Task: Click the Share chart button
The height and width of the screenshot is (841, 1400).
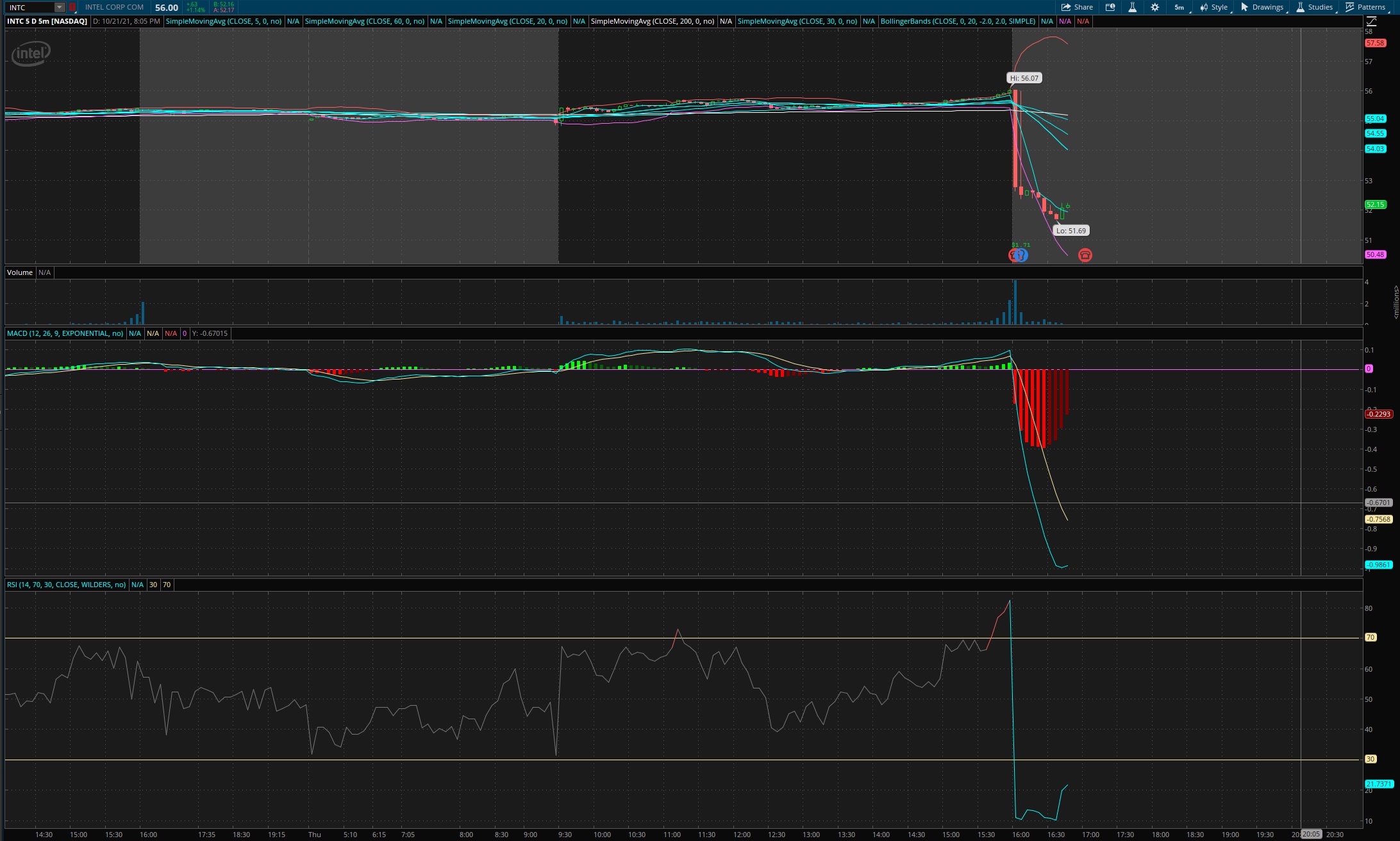Action: 1077,7
